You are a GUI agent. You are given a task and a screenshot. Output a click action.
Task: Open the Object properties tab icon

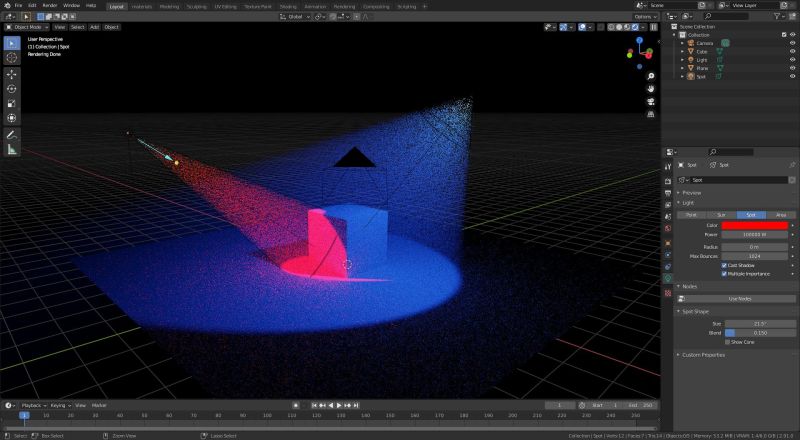668,243
